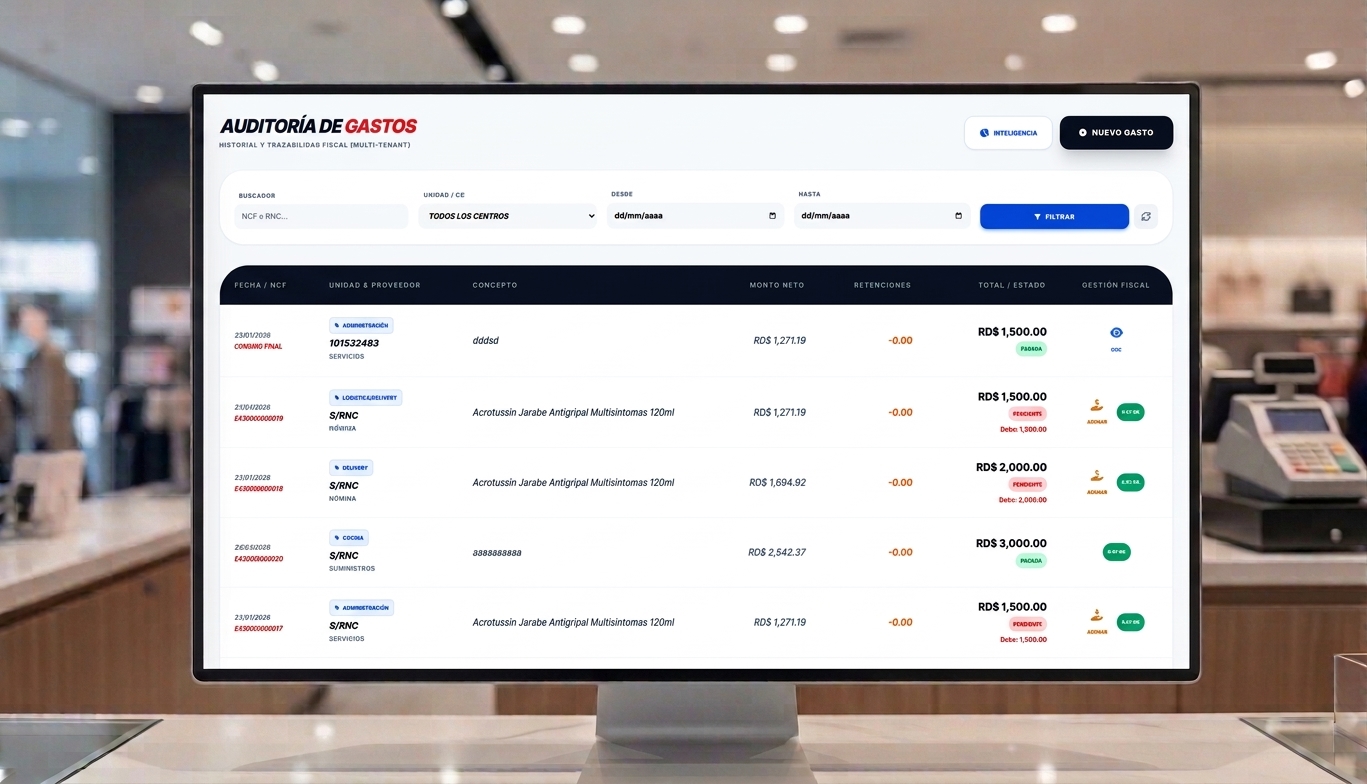This screenshot has height=784, width=1367.
Task: Click the Desde dd/mm/aaaa date field
Action: [696, 216]
